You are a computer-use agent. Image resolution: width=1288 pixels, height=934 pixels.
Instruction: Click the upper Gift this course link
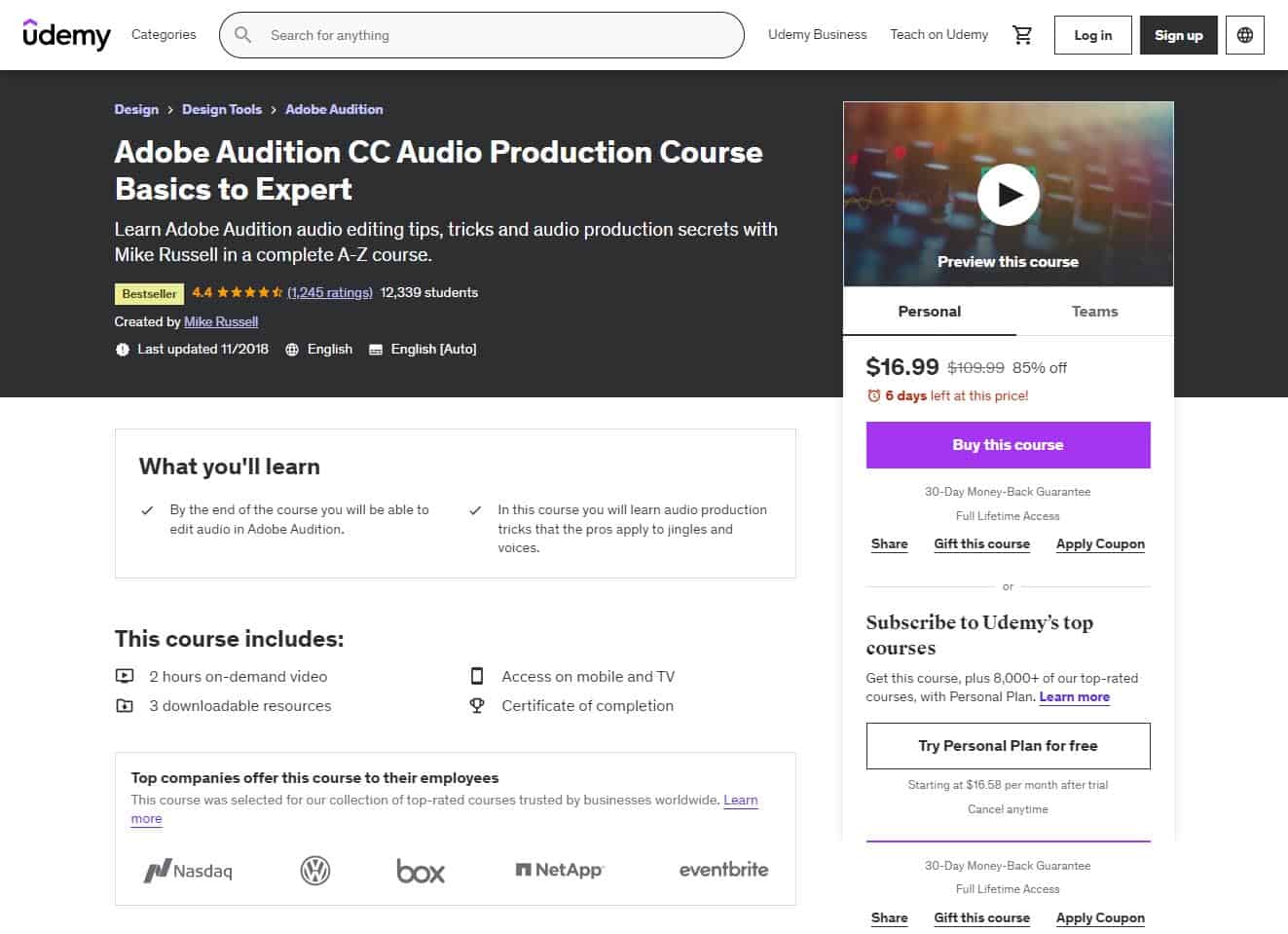coord(982,544)
